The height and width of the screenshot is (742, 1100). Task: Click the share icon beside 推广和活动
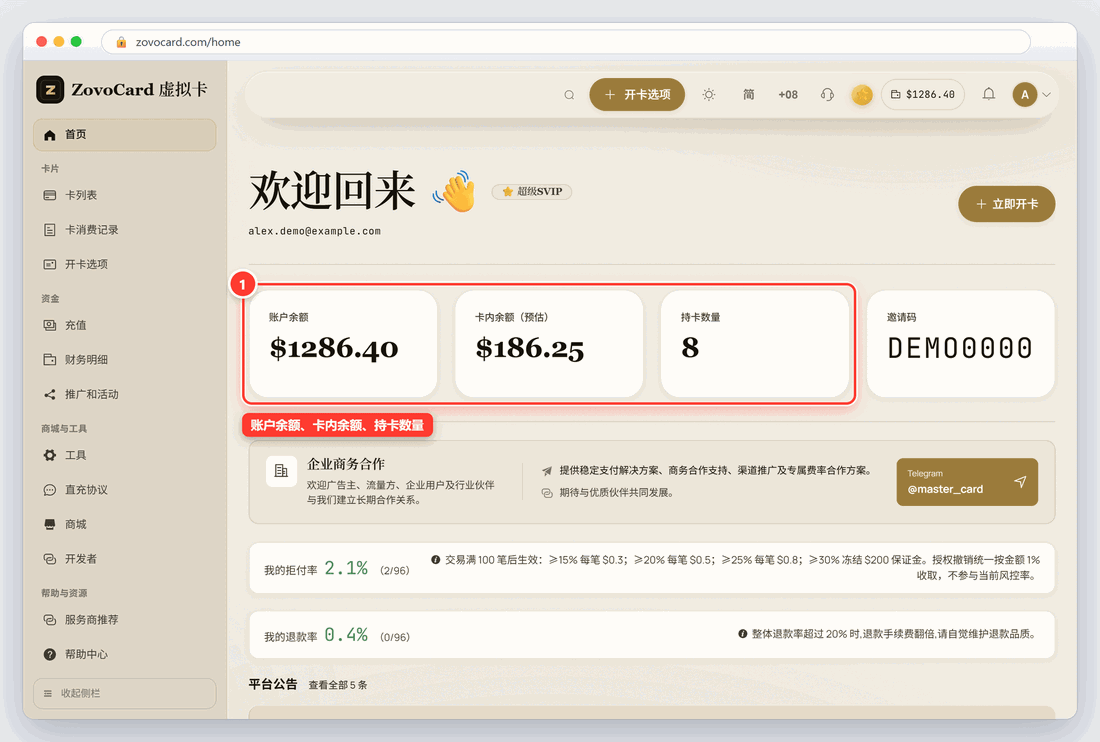[x=50, y=395]
